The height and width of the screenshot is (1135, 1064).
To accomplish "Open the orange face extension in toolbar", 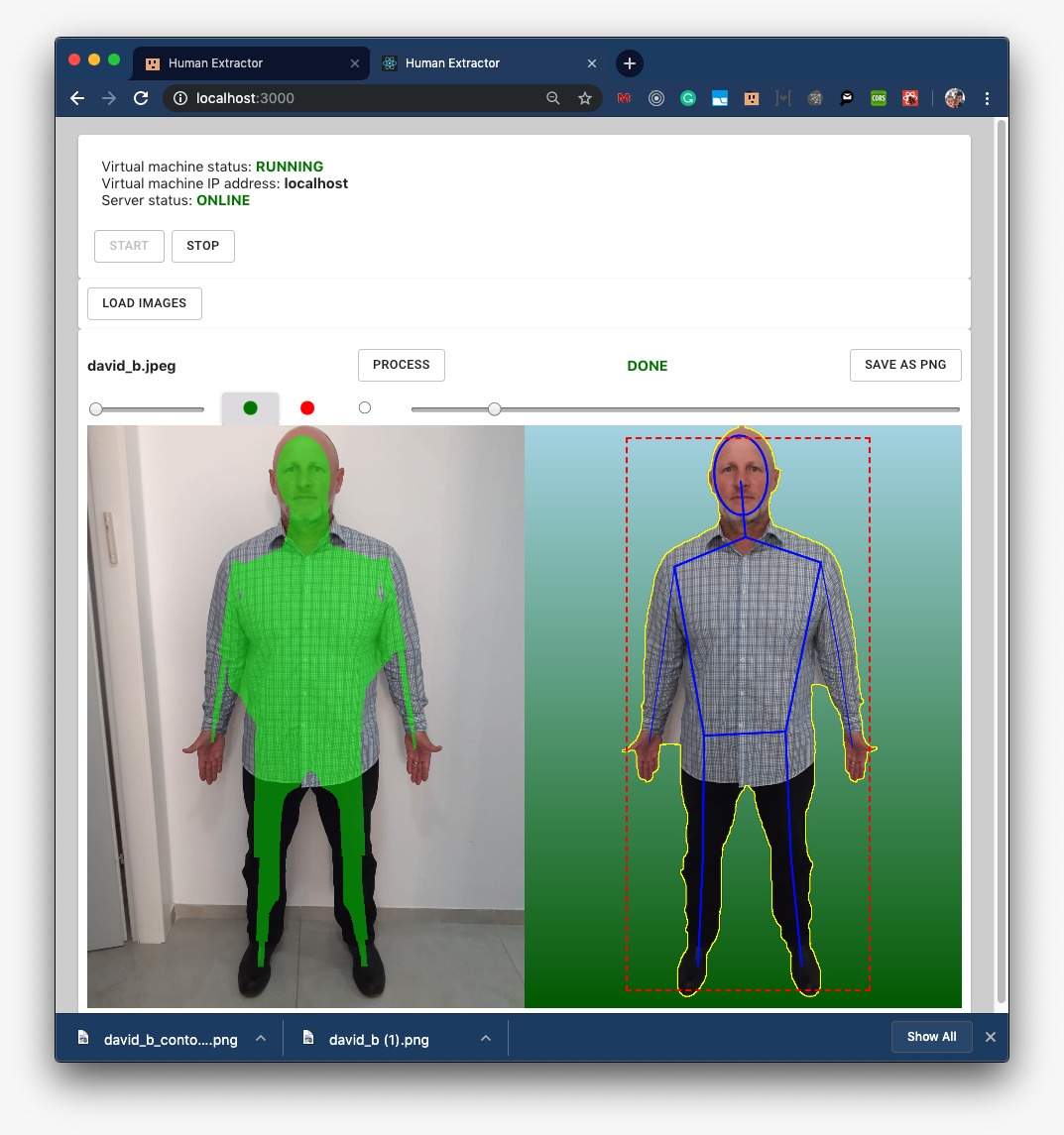I will 752,98.
